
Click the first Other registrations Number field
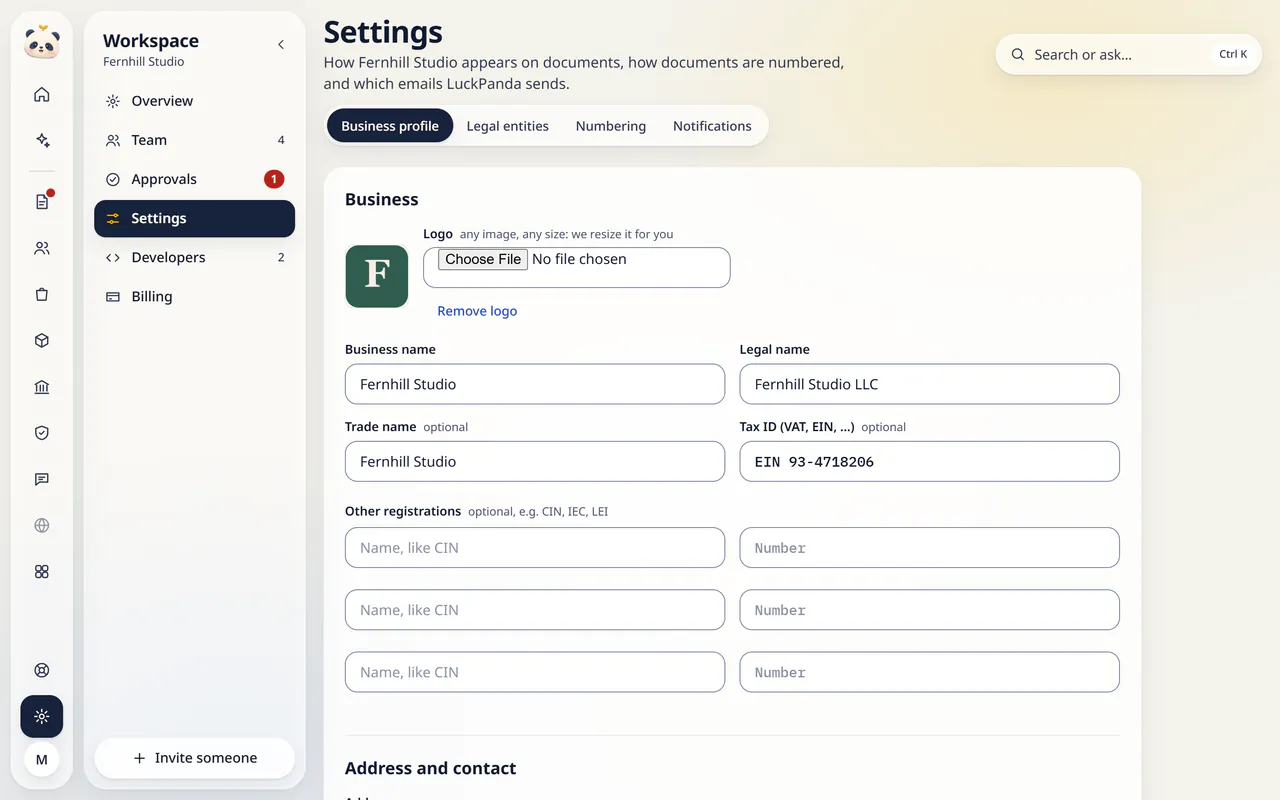click(x=930, y=548)
